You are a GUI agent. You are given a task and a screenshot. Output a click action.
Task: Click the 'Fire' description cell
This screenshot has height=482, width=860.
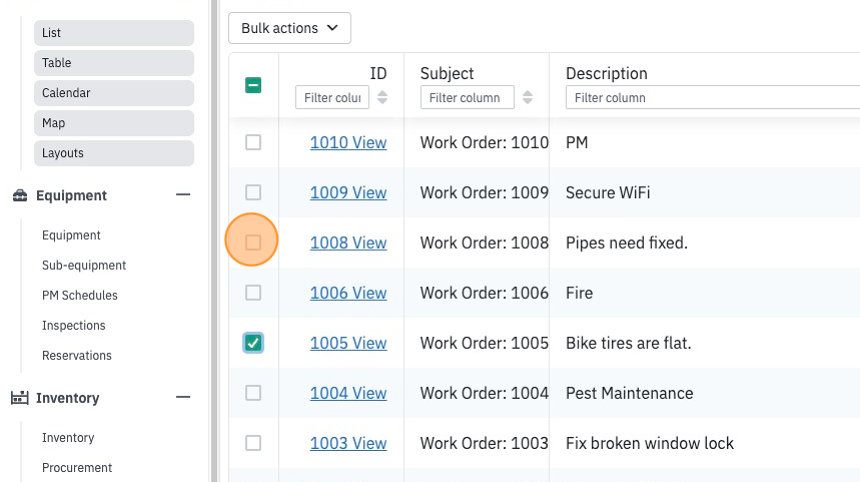coord(579,293)
